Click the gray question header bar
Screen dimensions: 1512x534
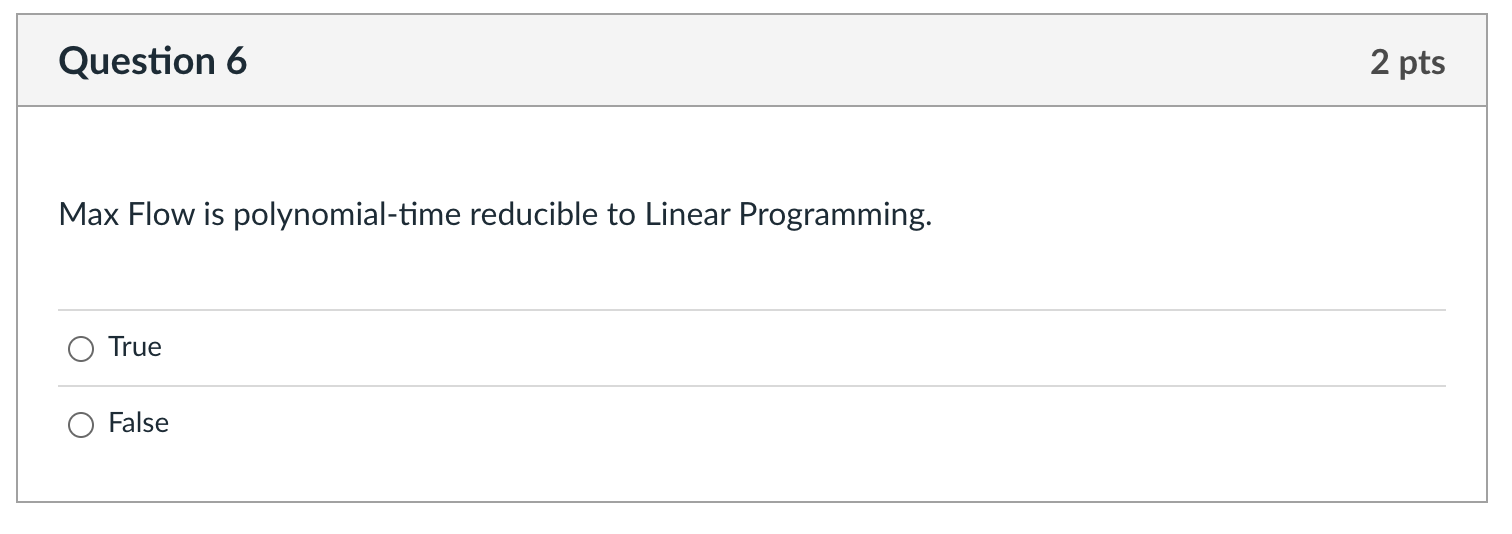[x=752, y=61]
